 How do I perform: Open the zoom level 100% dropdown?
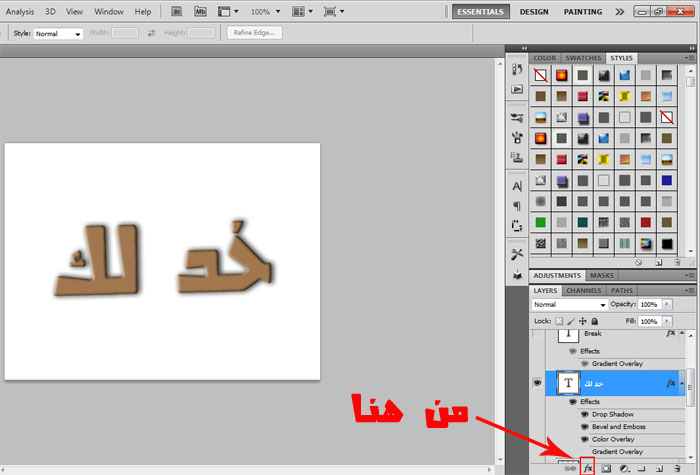(264, 12)
